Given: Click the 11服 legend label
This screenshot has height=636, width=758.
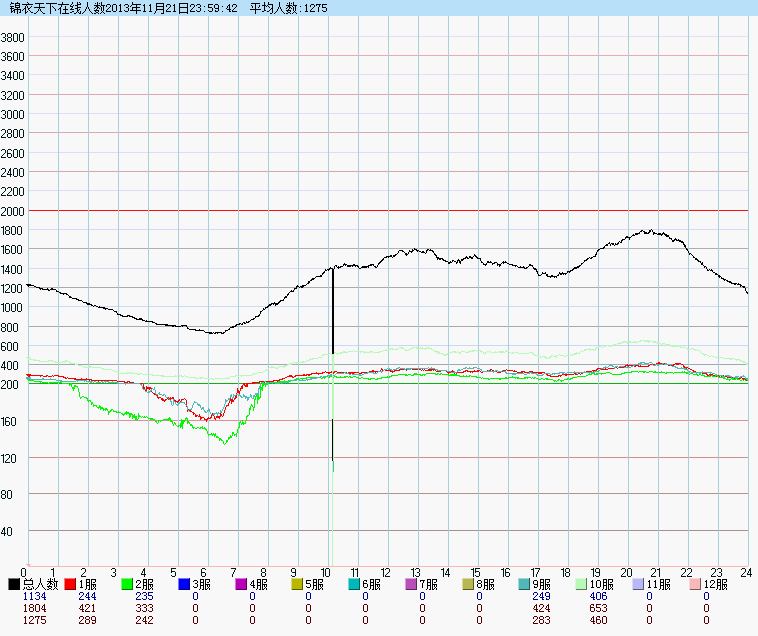Looking at the screenshot, I should [658, 584].
